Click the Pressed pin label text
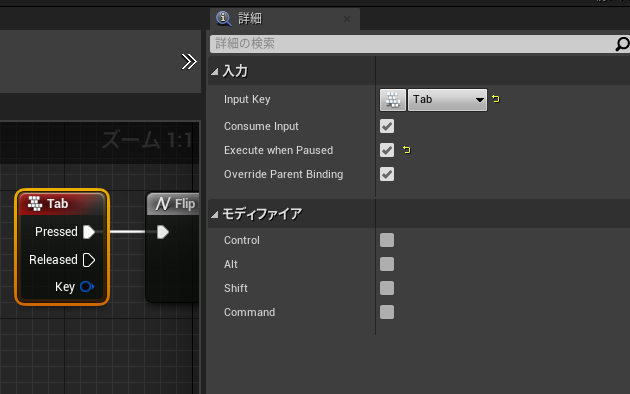 click(x=56, y=232)
